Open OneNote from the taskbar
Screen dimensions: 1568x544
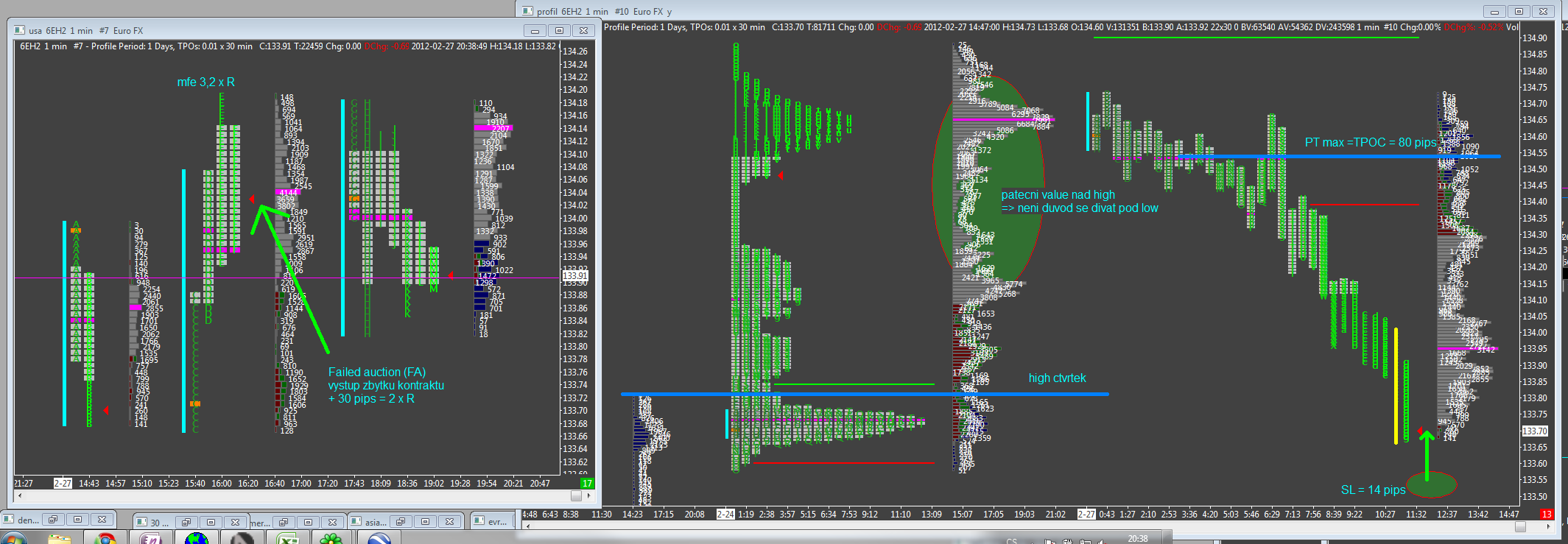tap(151, 539)
